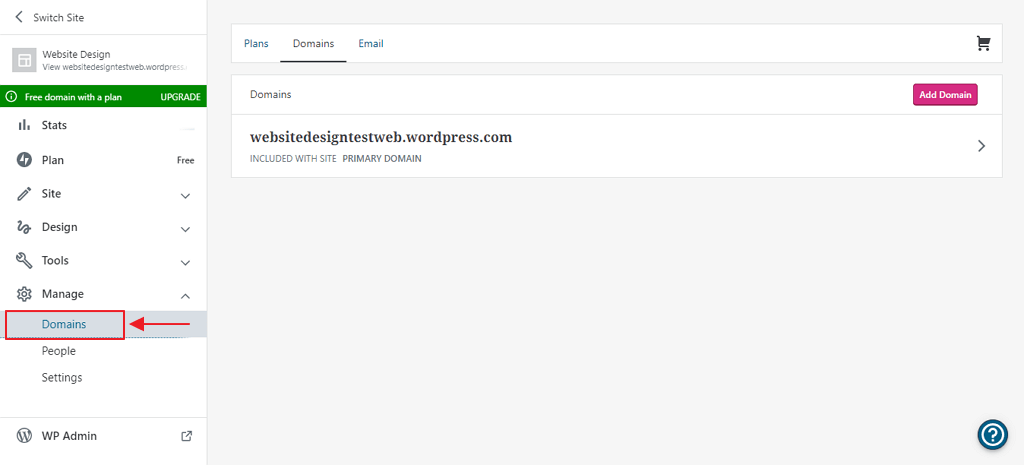Expand the Design menu chevron

click(185, 229)
